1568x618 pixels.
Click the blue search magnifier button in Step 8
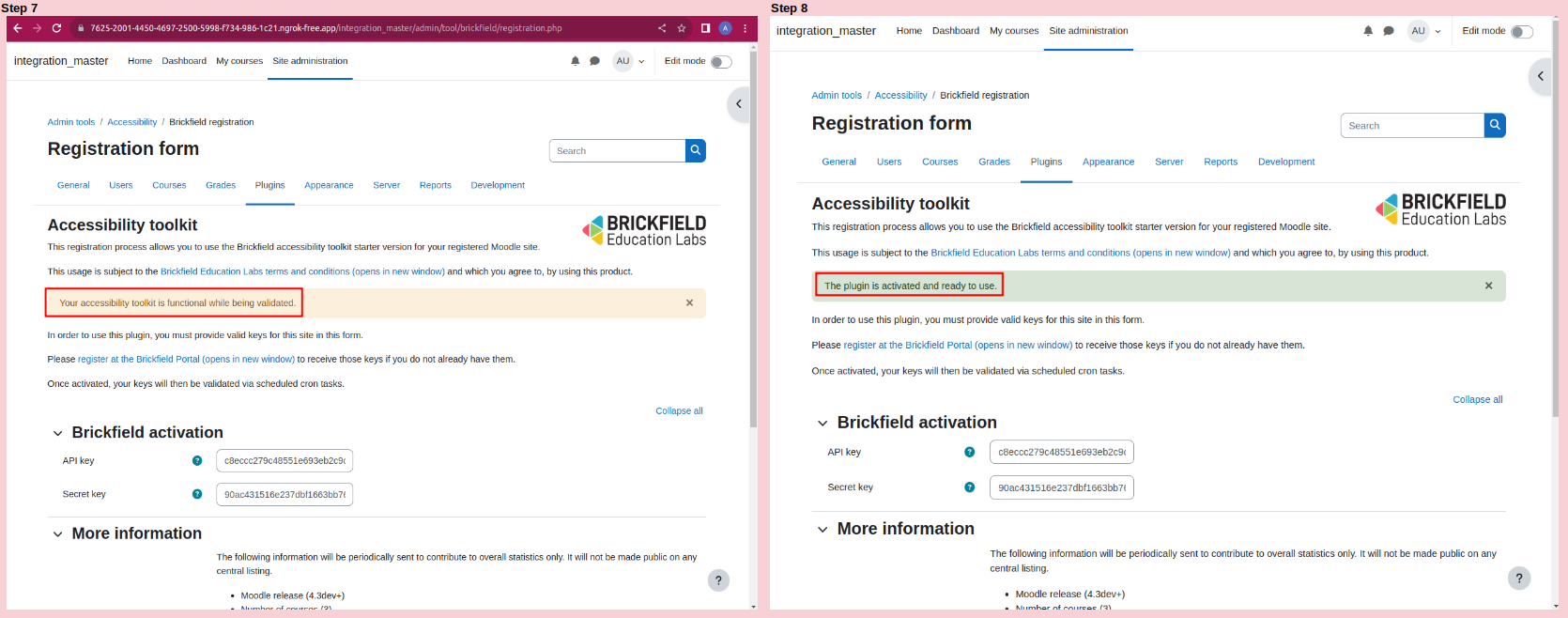click(1495, 125)
